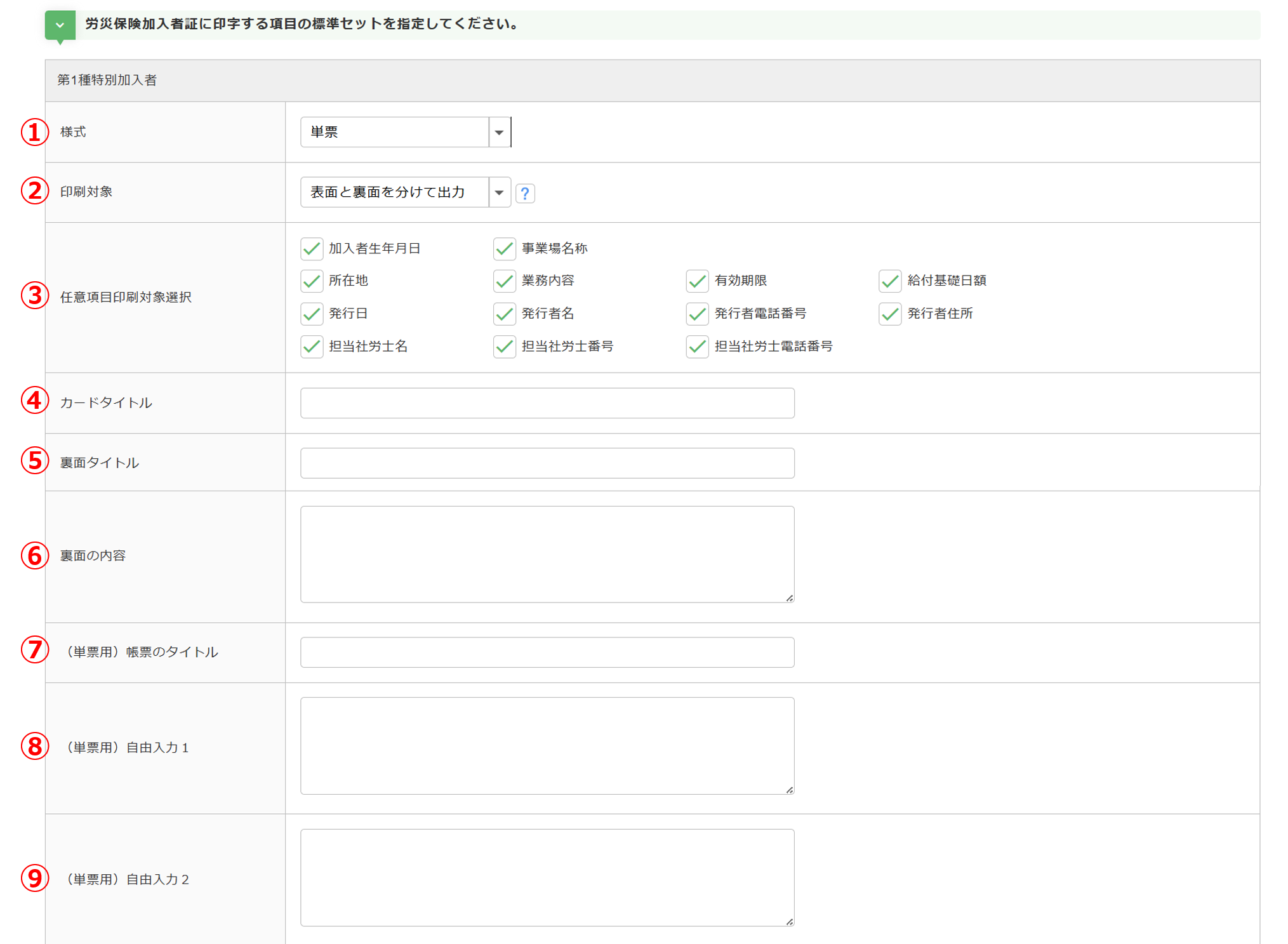Viewport: 1288px width, 944px height.
Task: Click the カードタイトル text field
Action: tap(547, 403)
